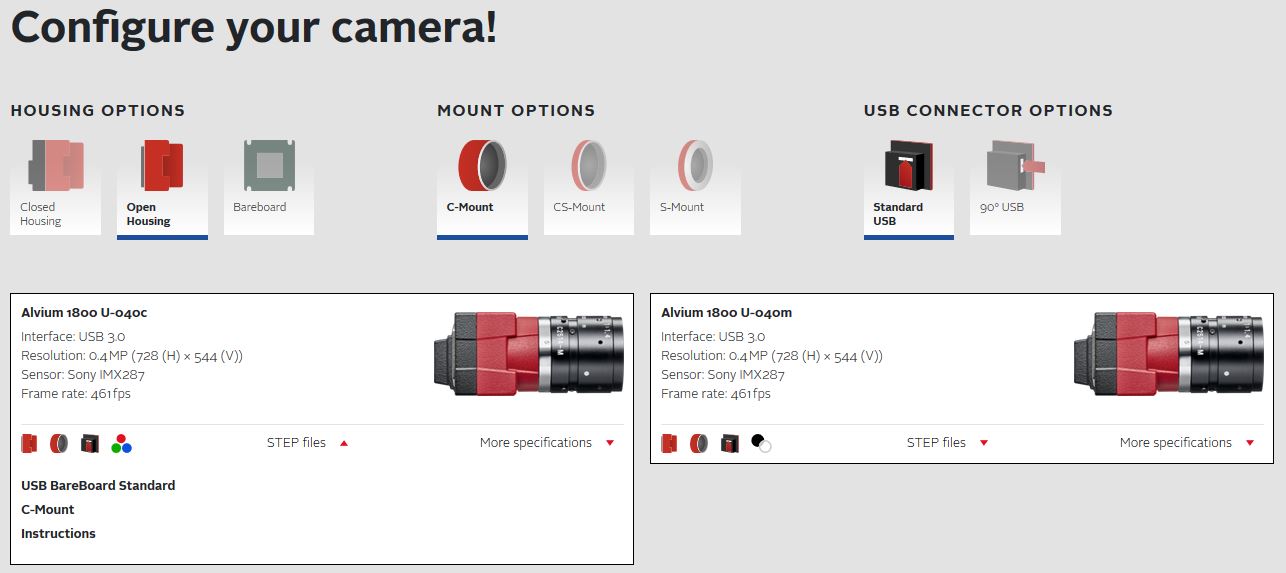Screen dimensions: 1286x573
Task: Click the RGB color sensor icon on U-040c
Action: (122, 444)
